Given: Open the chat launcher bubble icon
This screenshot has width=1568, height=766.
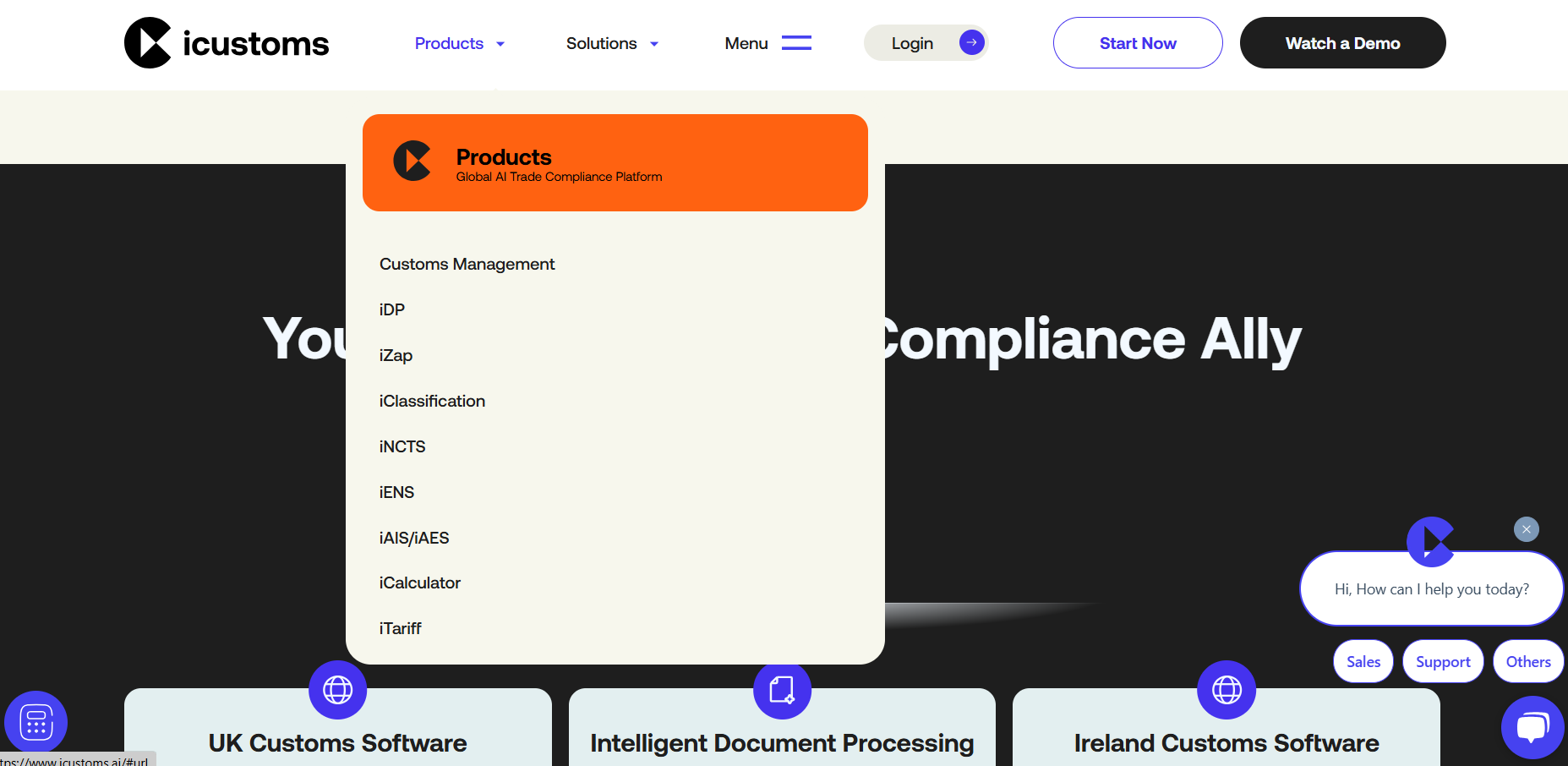Looking at the screenshot, I should (1532, 727).
